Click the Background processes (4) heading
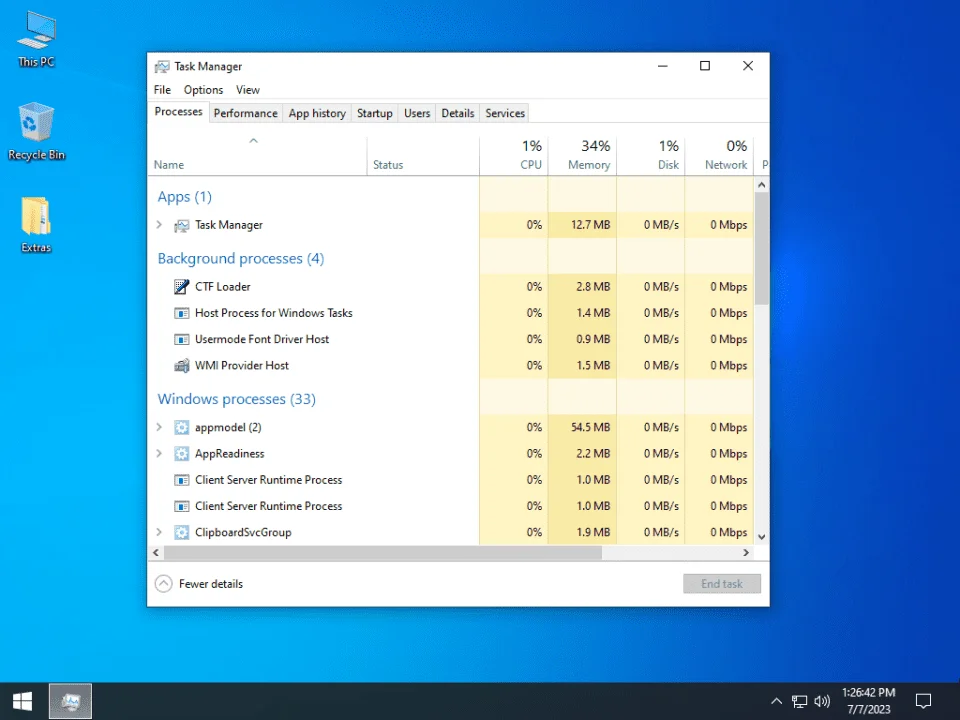 point(241,258)
